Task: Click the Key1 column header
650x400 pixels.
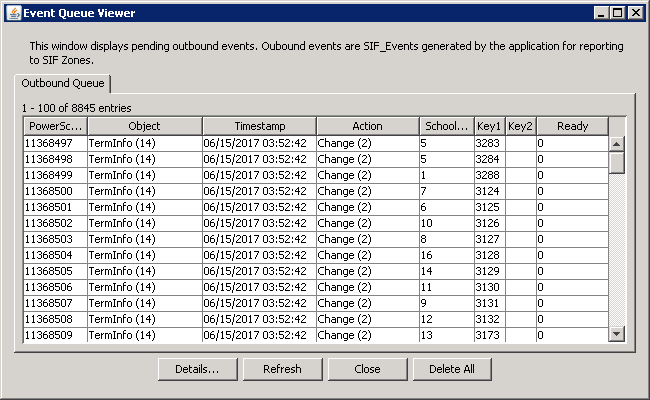Action: point(489,126)
